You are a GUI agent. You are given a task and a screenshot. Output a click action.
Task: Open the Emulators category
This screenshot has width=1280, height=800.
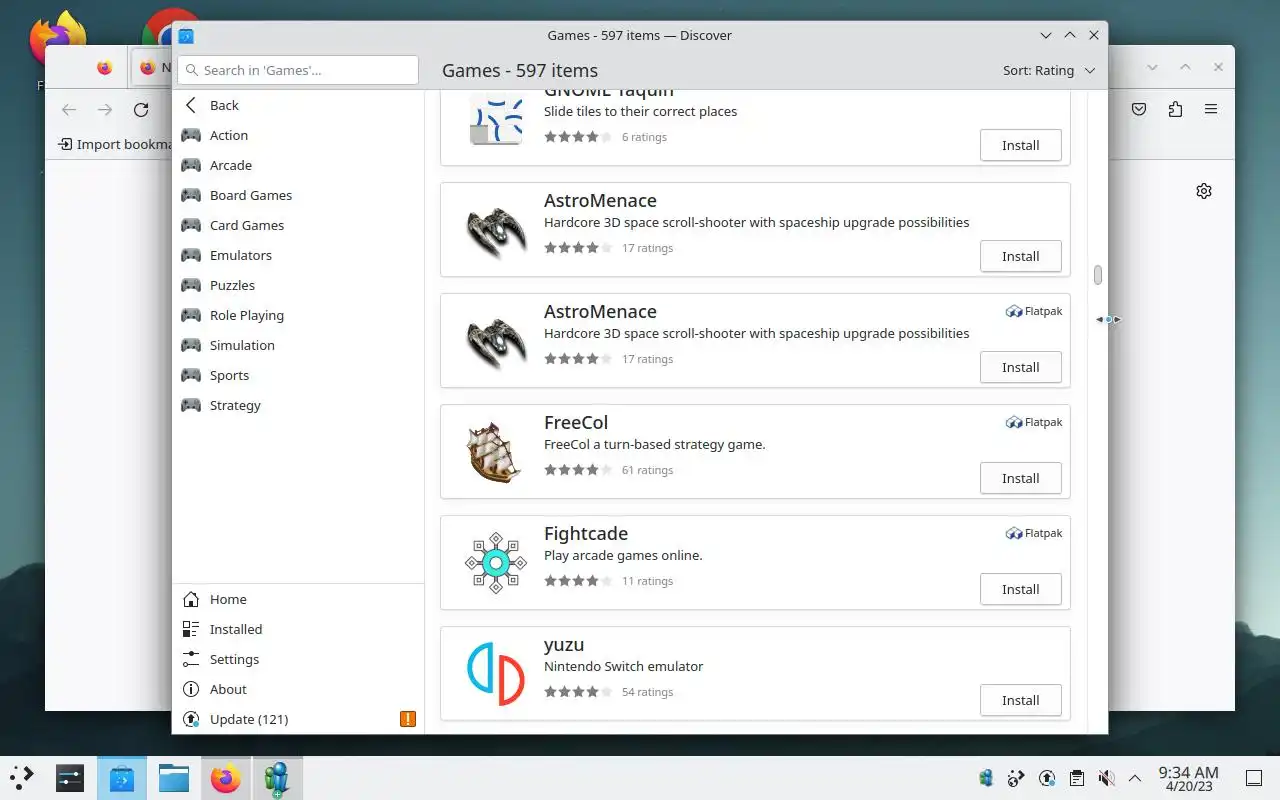[298, 255]
